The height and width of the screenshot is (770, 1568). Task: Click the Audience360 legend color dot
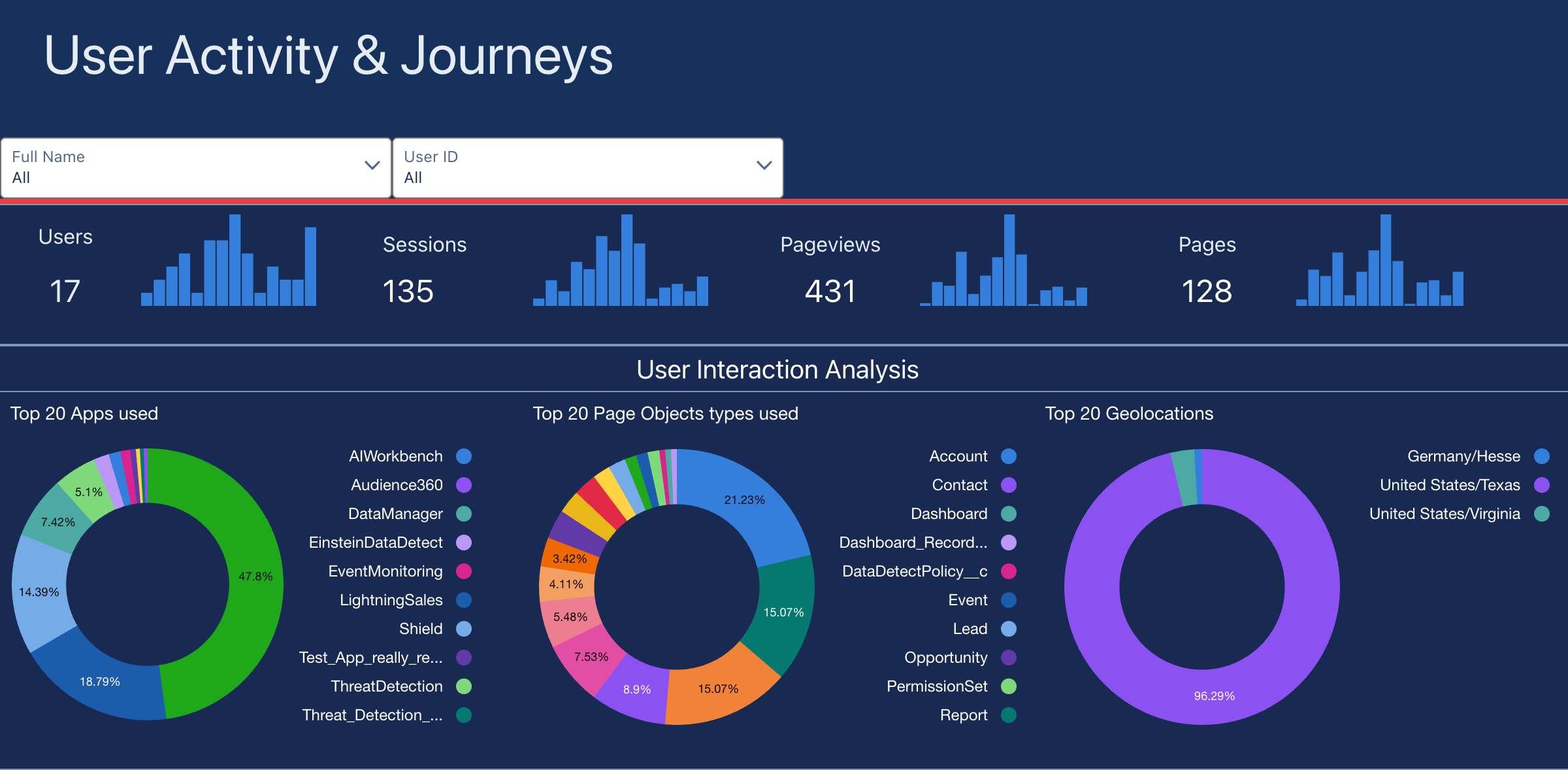(464, 485)
